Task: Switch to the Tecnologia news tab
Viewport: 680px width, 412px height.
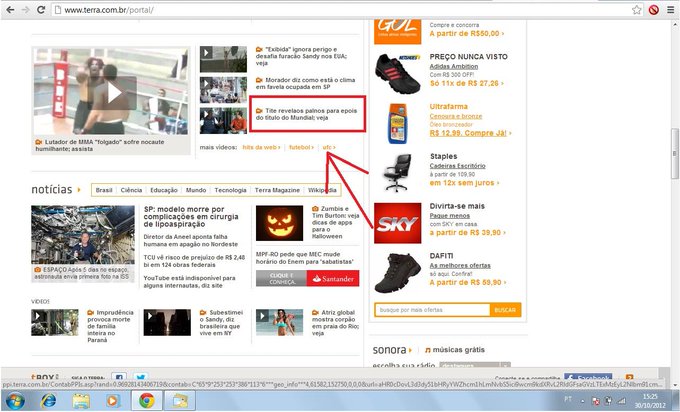Action: coord(230,190)
